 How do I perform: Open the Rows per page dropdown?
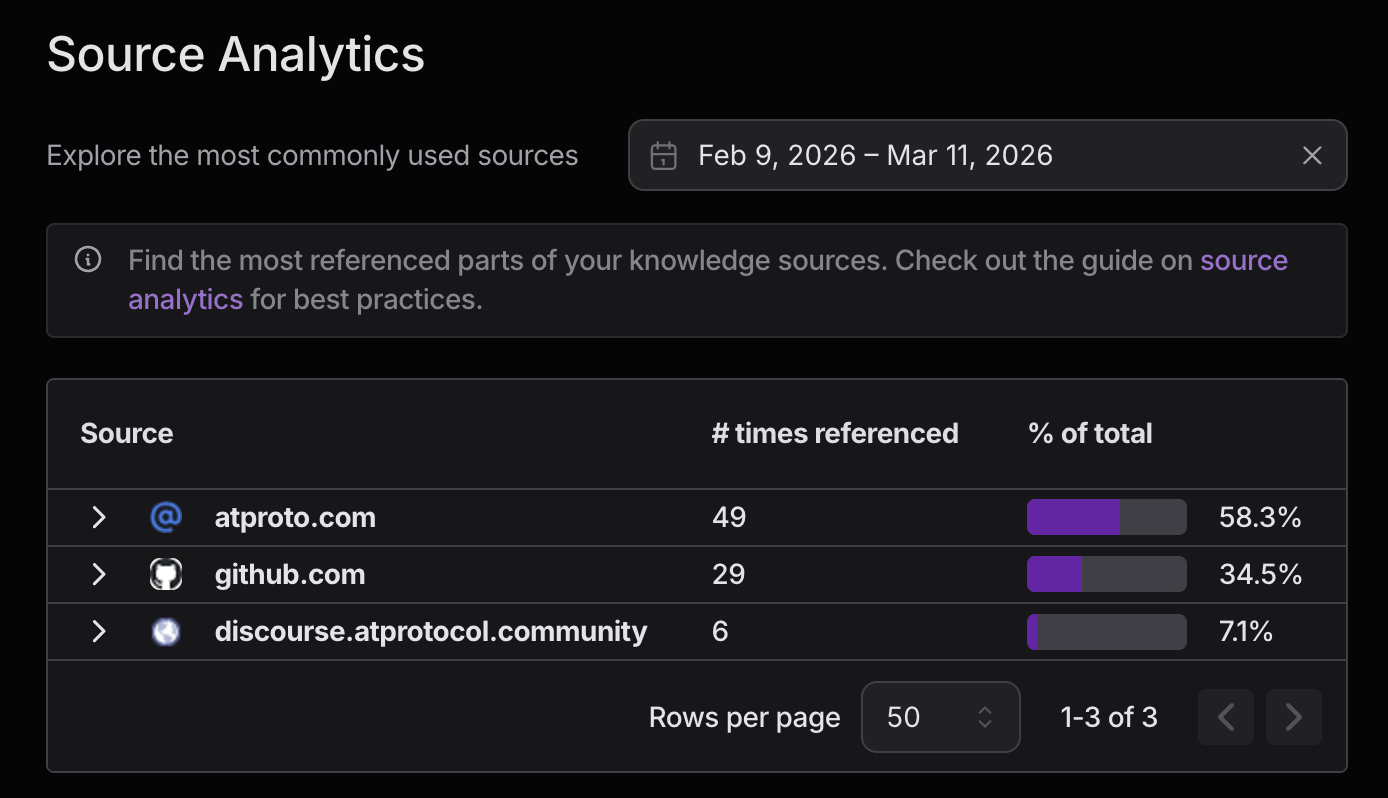(939, 717)
